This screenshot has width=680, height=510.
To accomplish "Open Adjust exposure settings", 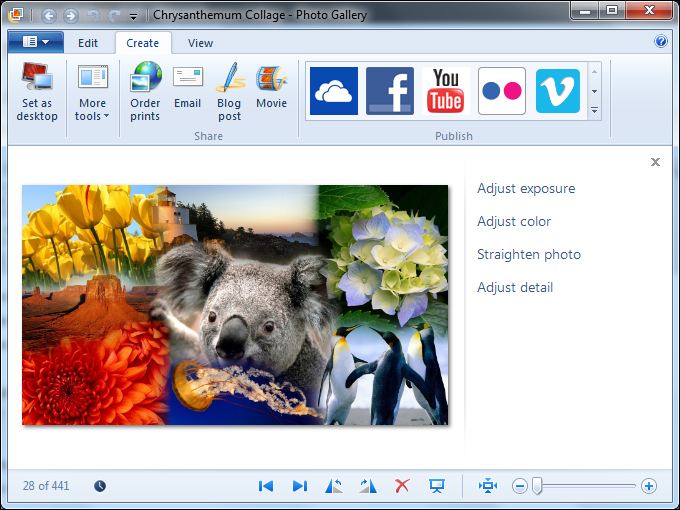I will click(526, 189).
